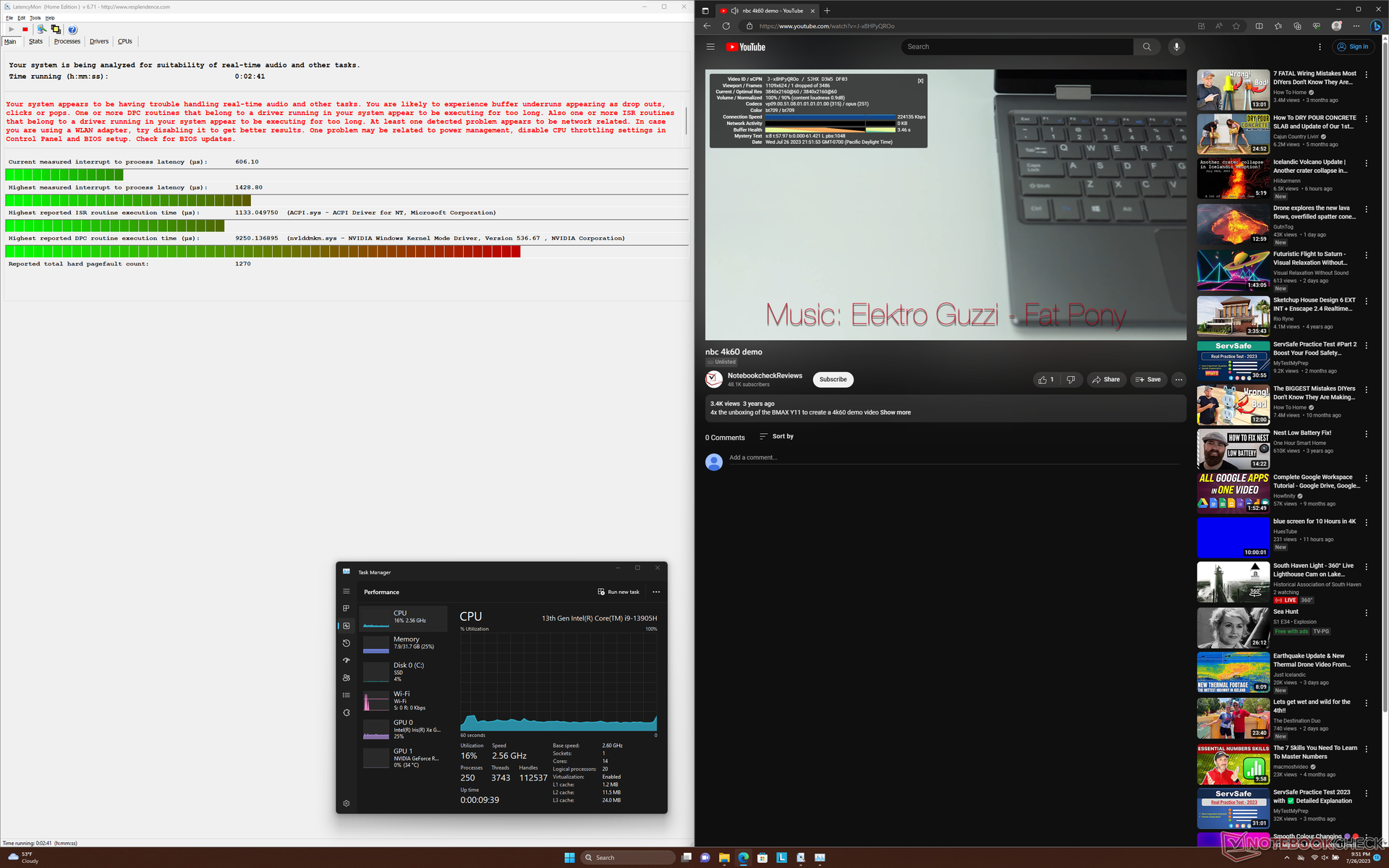Image resolution: width=1389 pixels, height=868 pixels.
Task: Click the overlapping squares icon in LatencyMon toolbar
Action: point(56,30)
